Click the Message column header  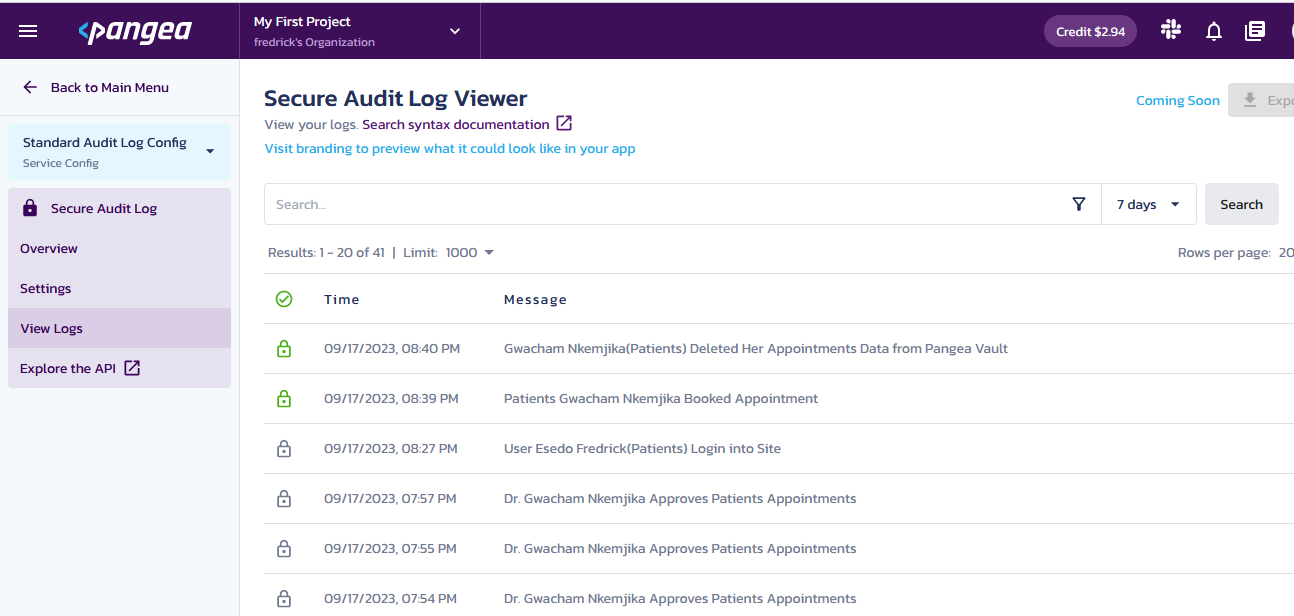coord(535,299)
